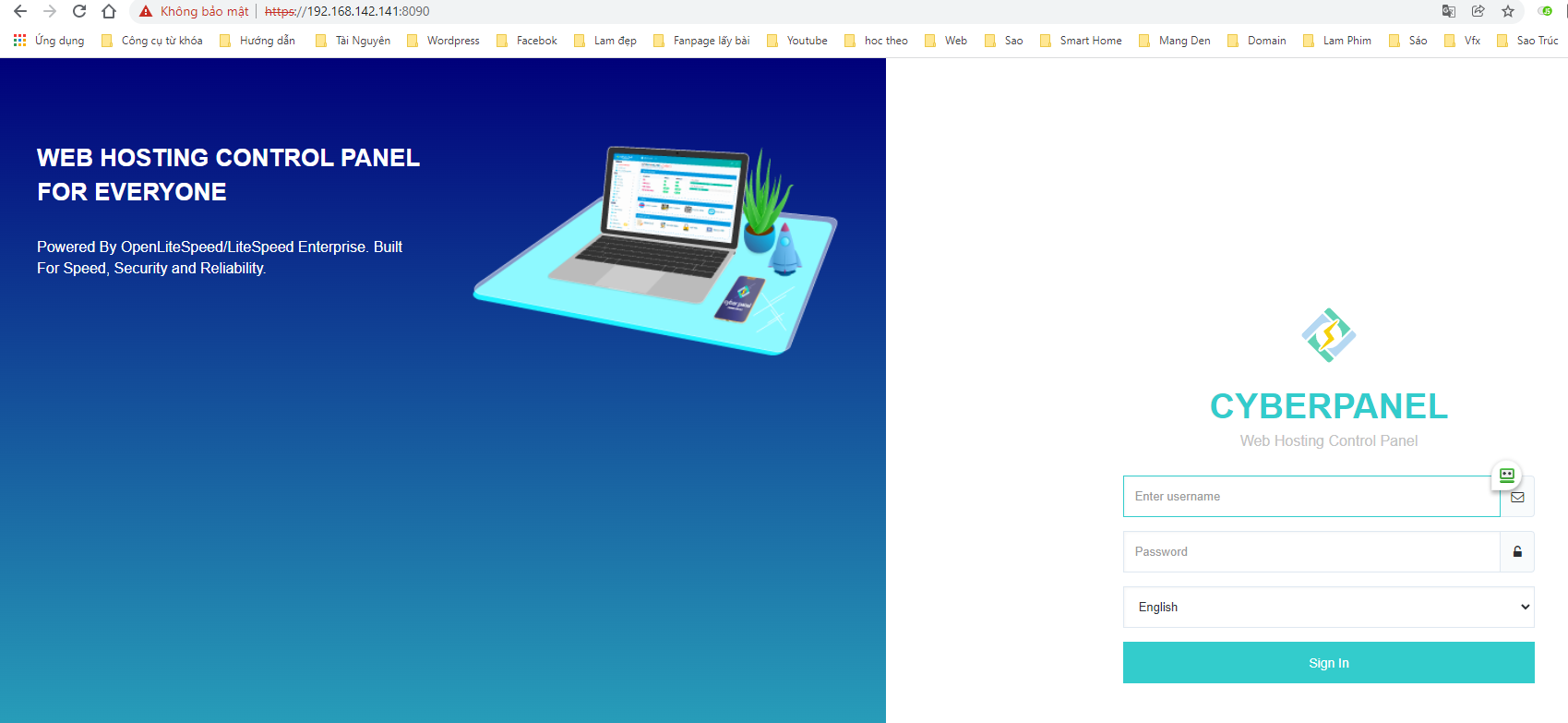
Task: Expand the English language dropdown
Action: point(1328,608)
